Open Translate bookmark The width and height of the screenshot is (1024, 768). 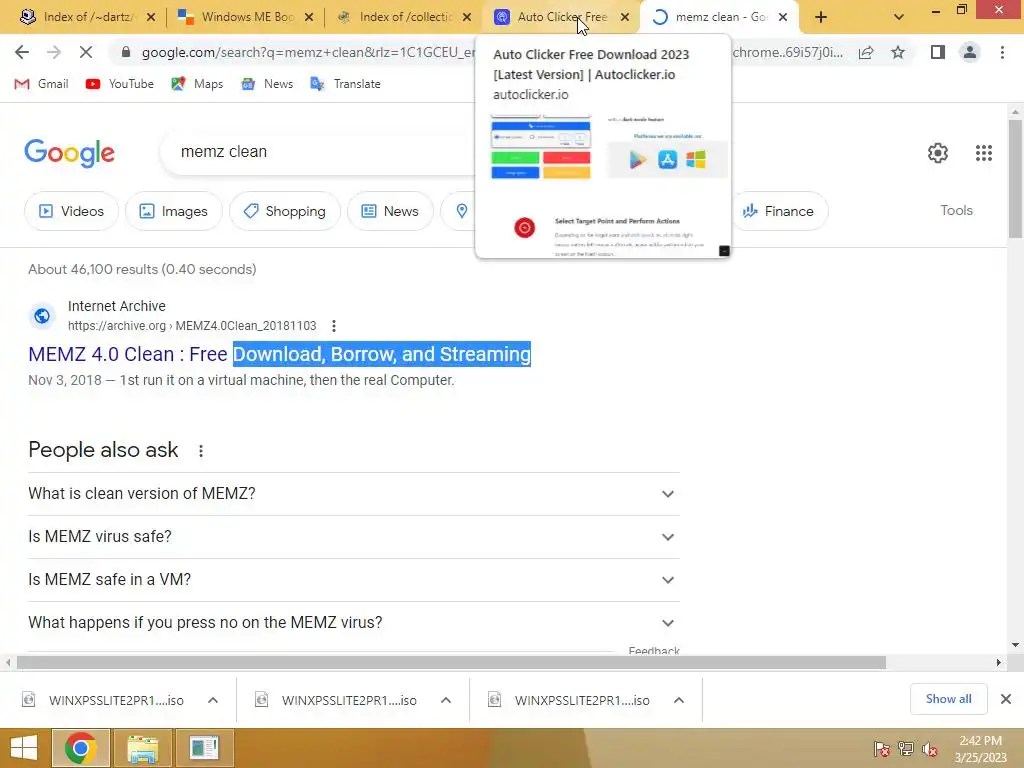point(345,84)
